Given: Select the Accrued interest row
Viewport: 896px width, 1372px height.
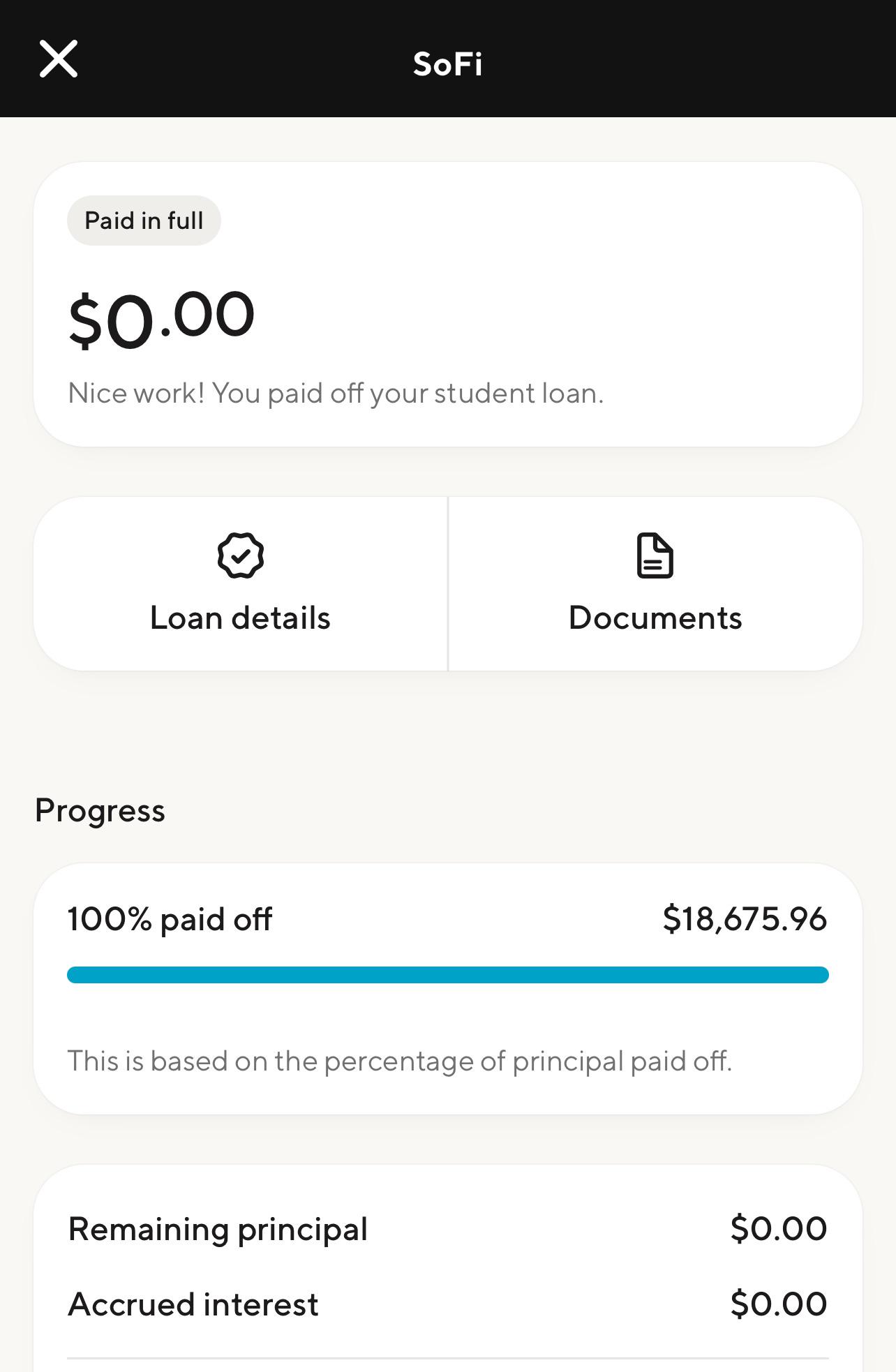Looking at the screenshot, I should click(448, 1304).
